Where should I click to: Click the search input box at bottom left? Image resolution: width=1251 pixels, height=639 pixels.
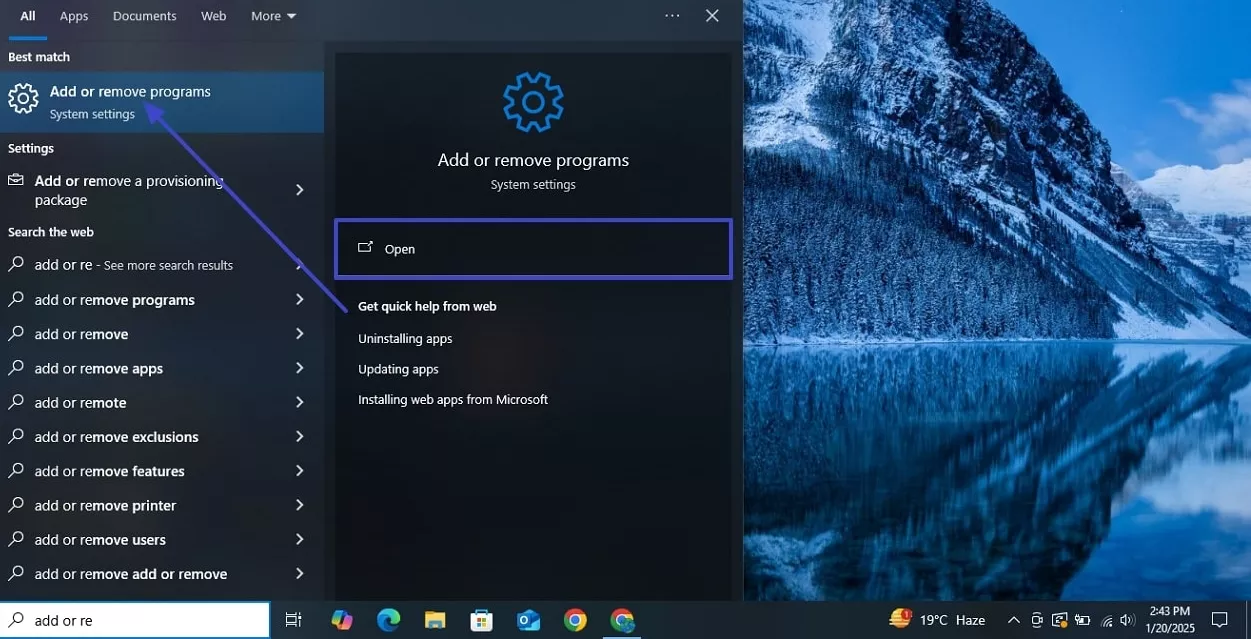click(135, 620)
